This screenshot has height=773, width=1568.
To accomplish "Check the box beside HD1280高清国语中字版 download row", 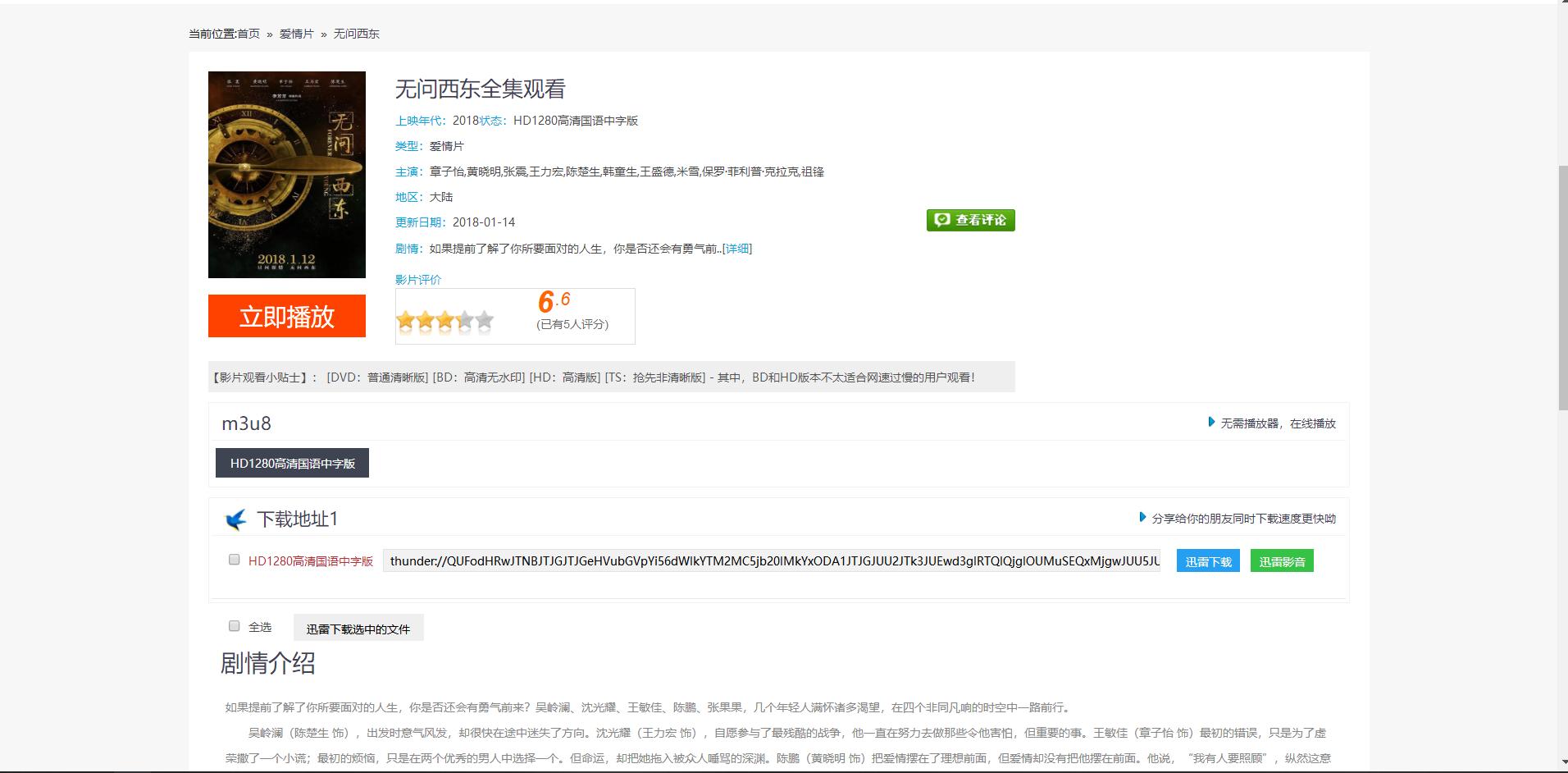I will pyautogui.click(x=234, y=559).
